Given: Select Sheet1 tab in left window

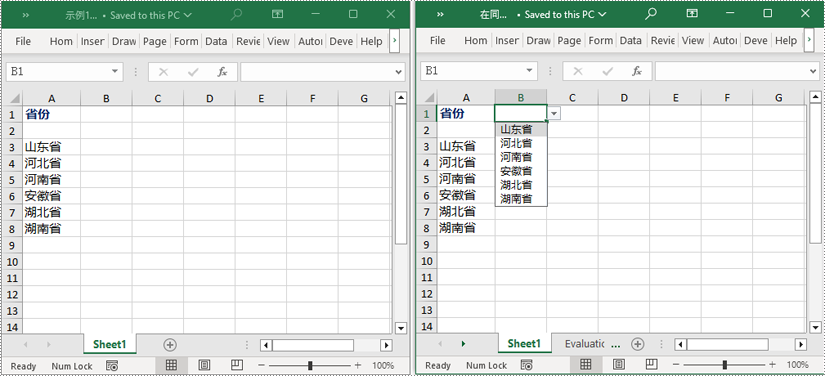Looking at the screenshot, I should coord(109,344).
